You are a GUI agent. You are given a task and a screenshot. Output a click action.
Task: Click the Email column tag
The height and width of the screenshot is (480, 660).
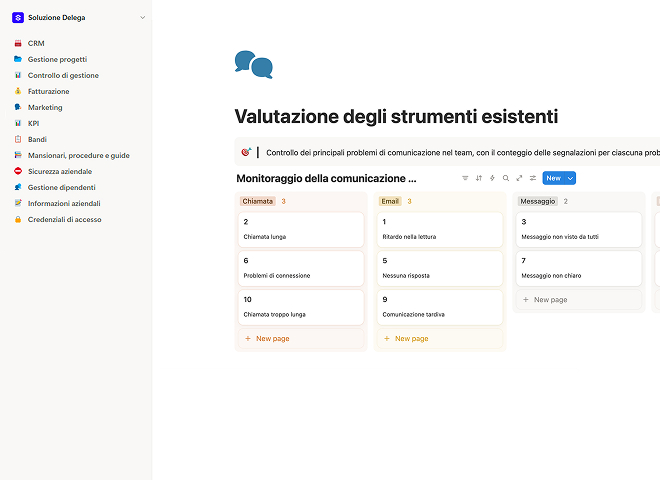(390, 201)
